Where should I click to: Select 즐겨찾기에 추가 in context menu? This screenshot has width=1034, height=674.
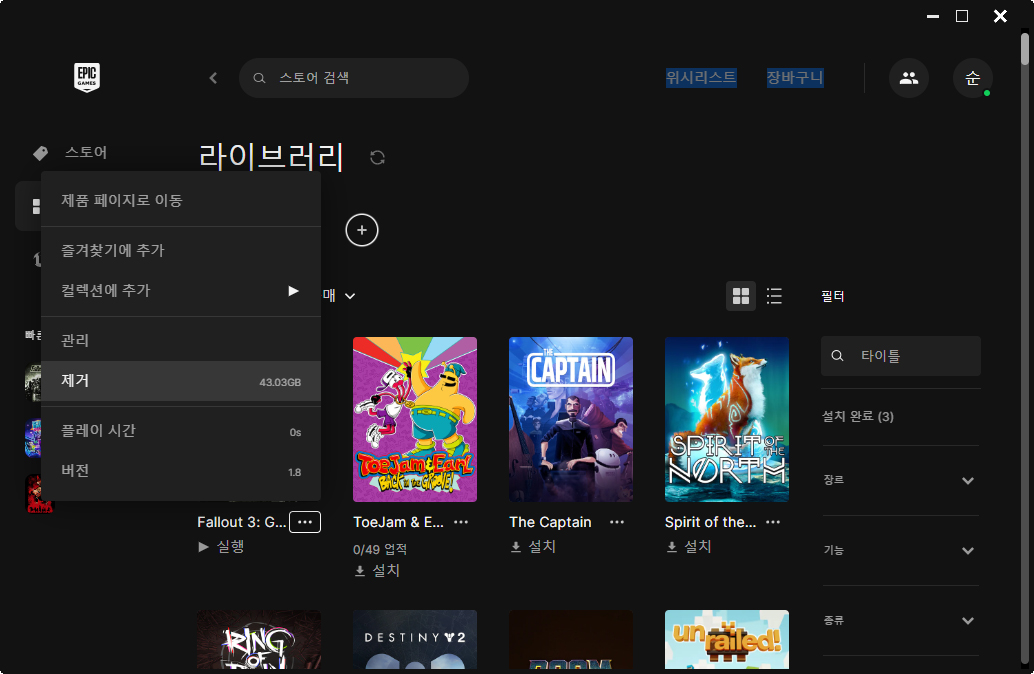click(x=181, y=251)
